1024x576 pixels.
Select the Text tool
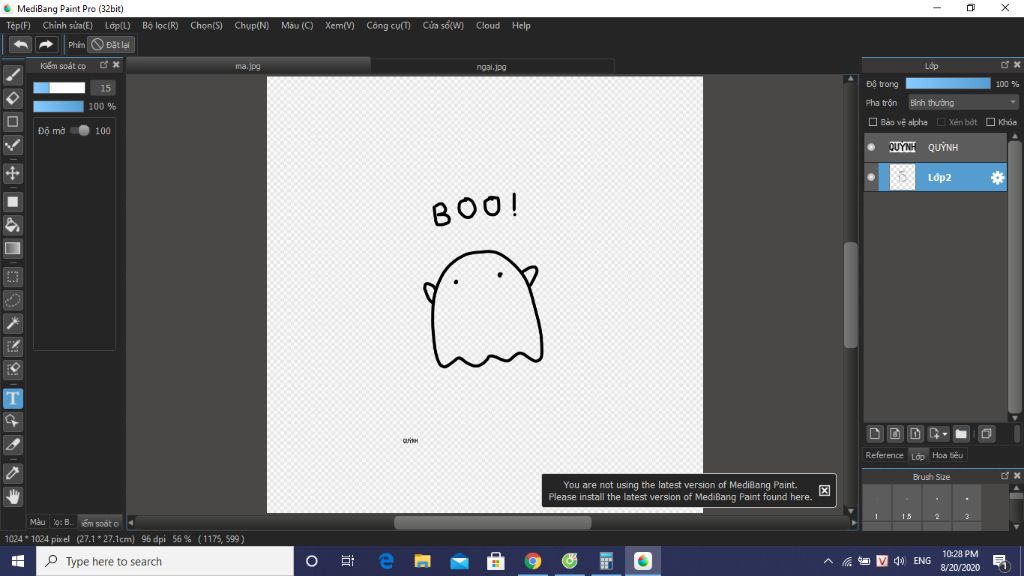coord(12,398)
